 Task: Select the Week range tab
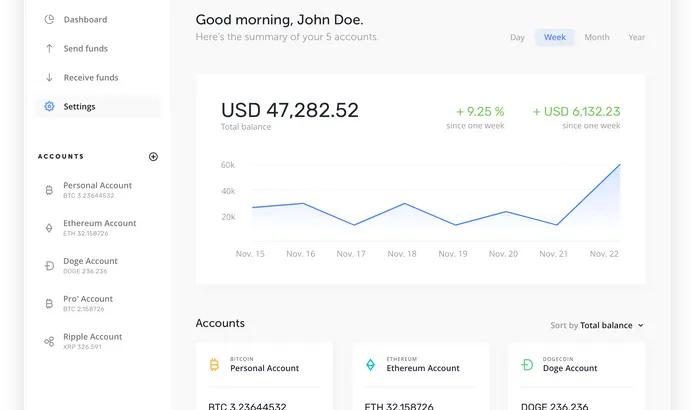[x=555, y=37]
